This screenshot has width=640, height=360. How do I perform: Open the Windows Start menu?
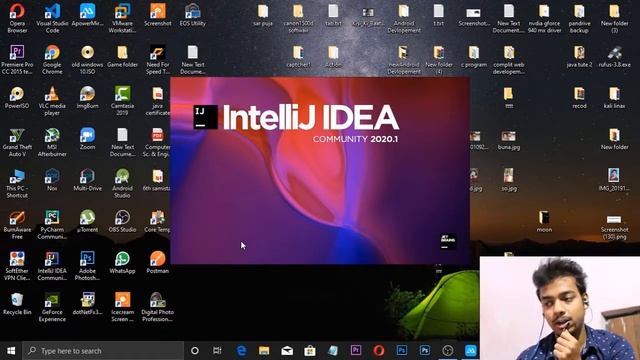click(x=11, y=351)
